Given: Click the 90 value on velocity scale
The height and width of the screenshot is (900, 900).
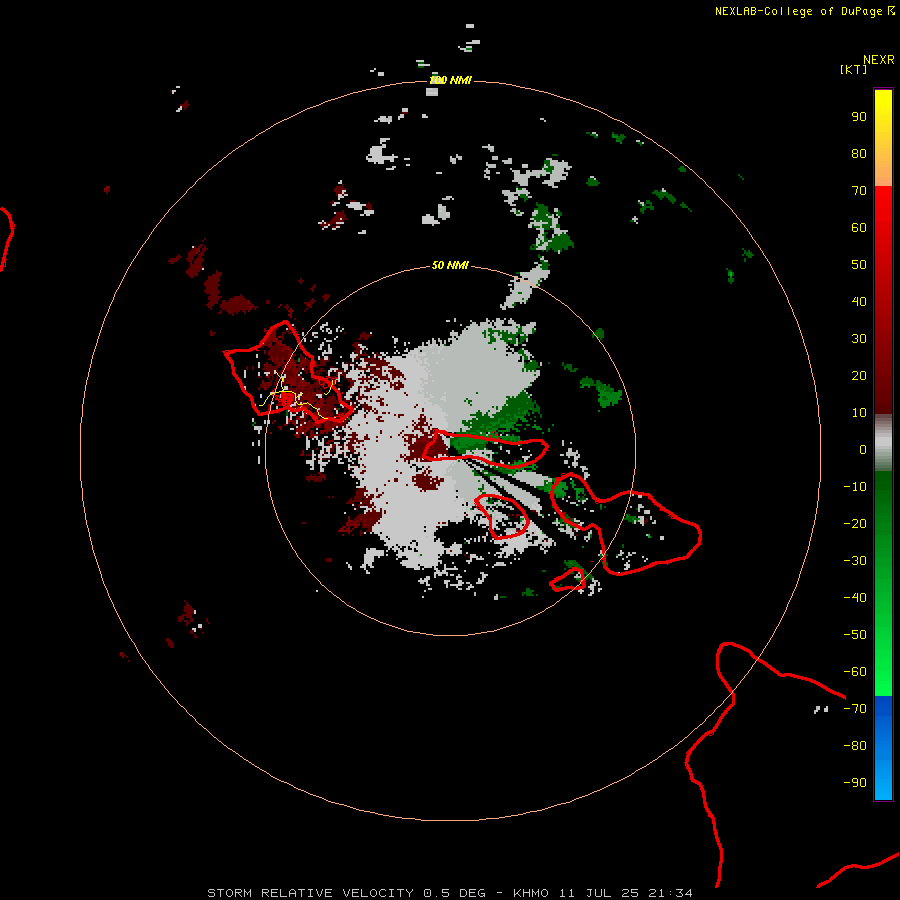Looking at the screenshot, I should 859,117.
